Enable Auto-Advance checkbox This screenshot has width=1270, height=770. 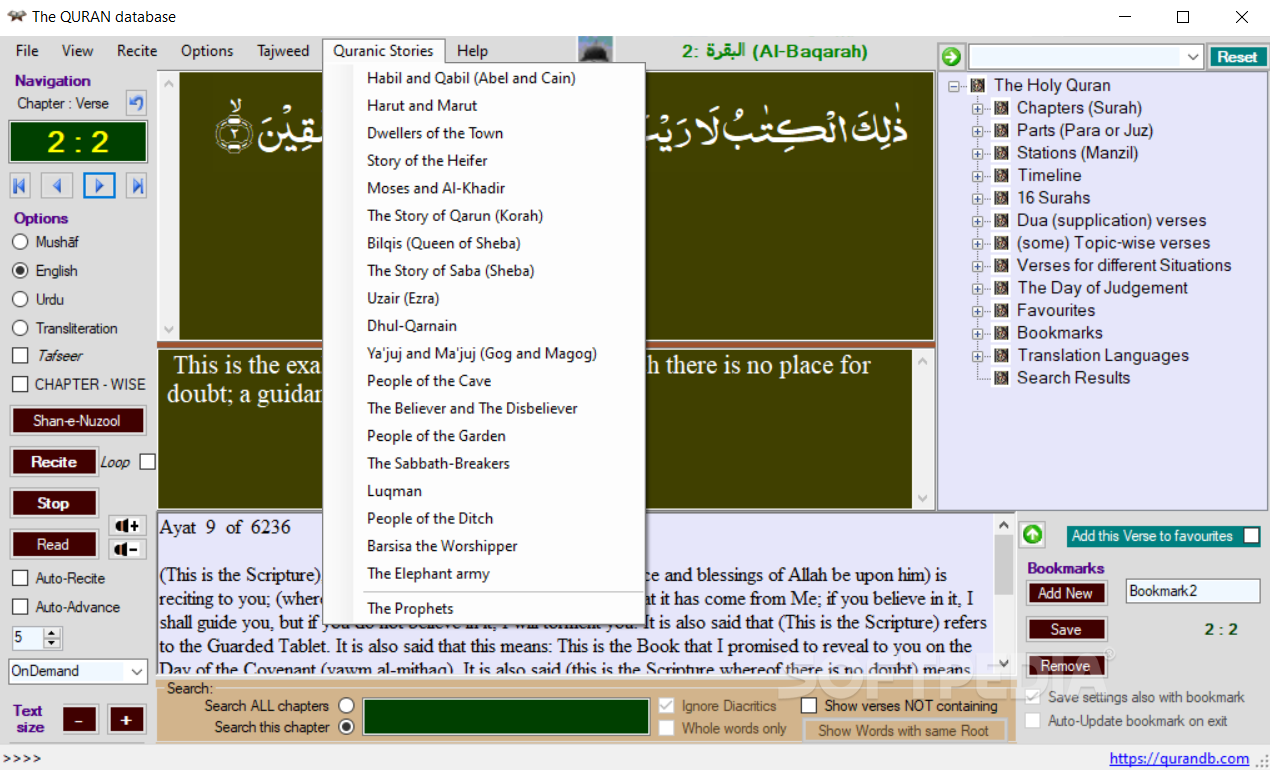(x=20, y=607)
